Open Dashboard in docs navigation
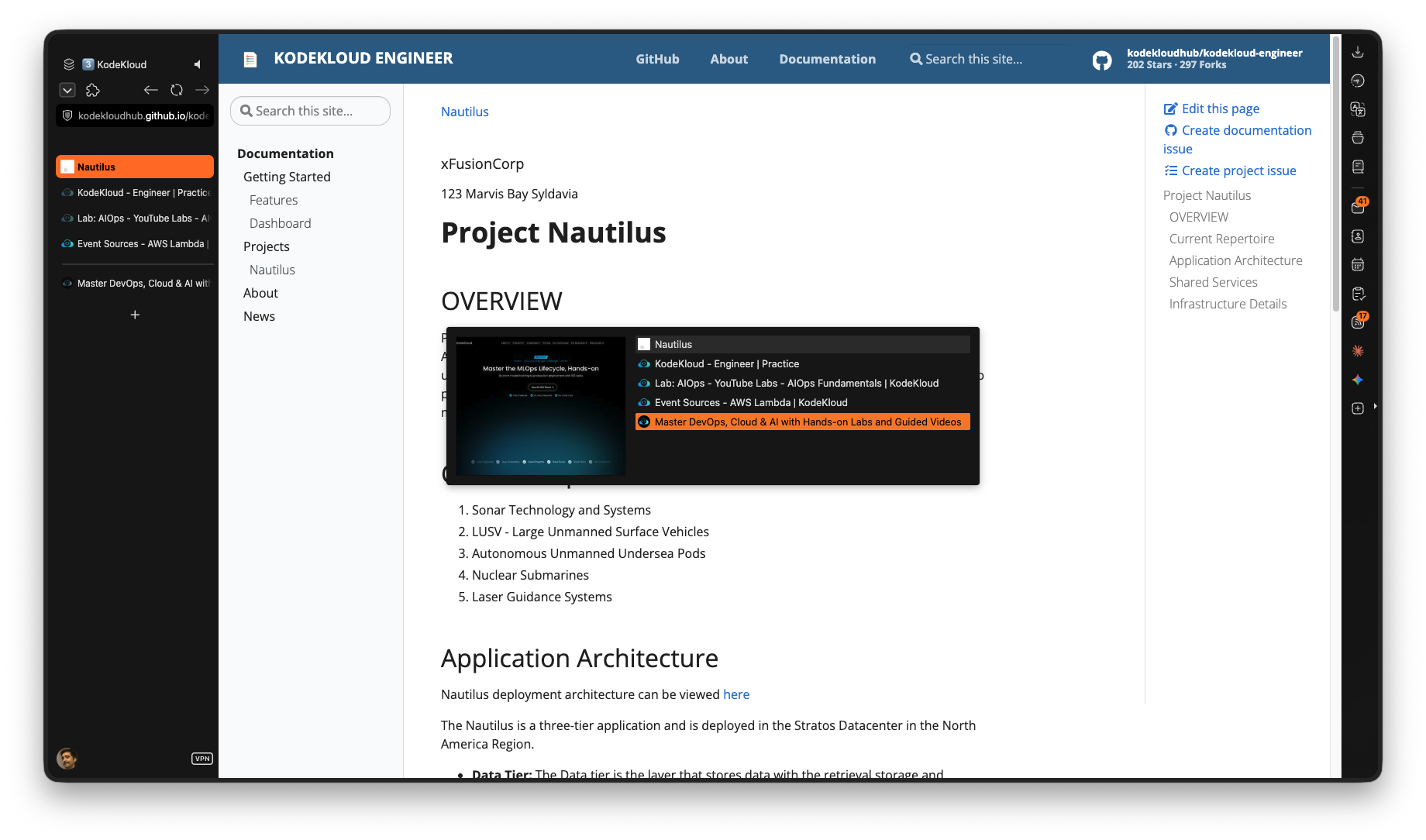 pos(281,223)
